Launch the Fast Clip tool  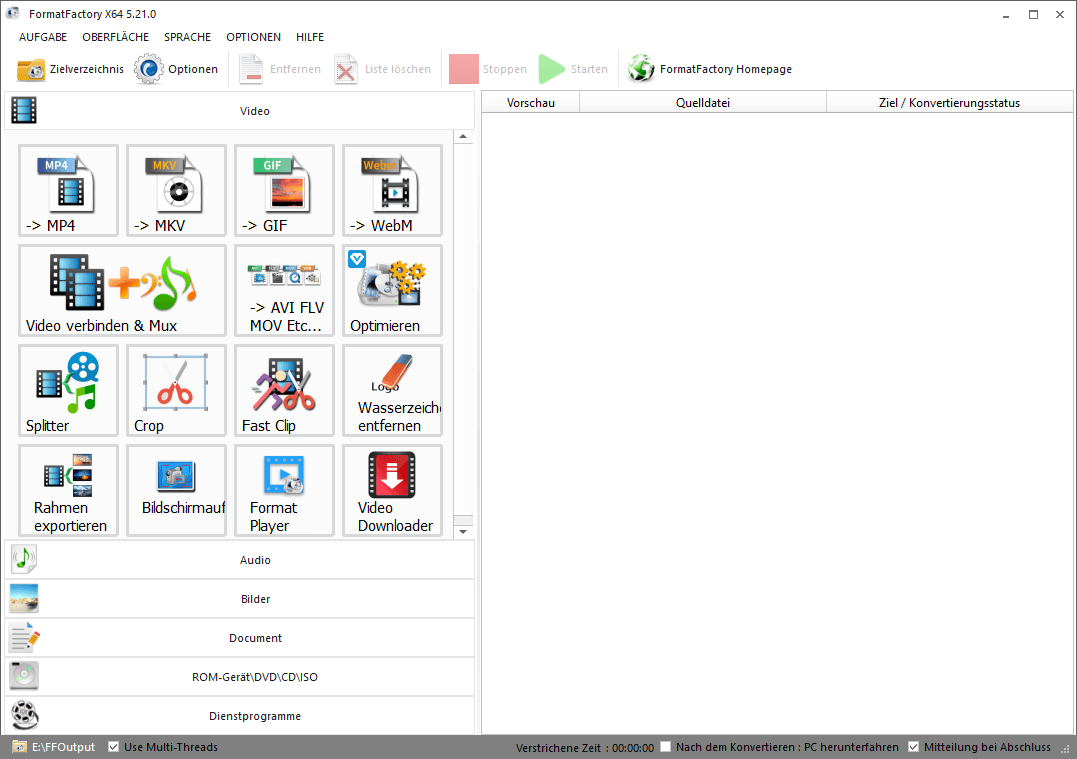284,390
